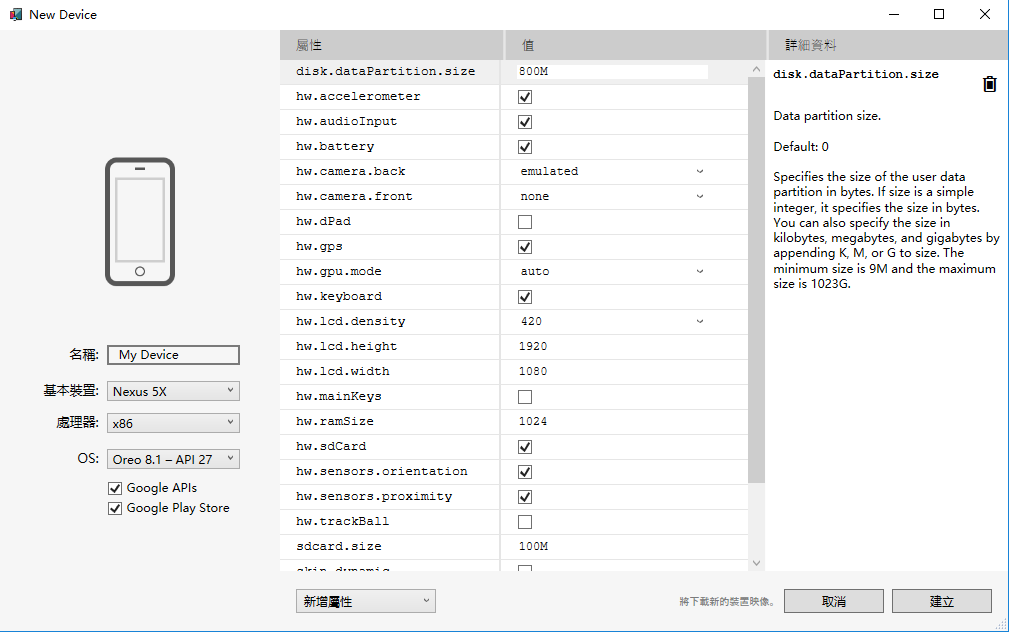Screen dimensions: 1009x632
Task: Click the 值 column header
Action: [x=634, y=46]
